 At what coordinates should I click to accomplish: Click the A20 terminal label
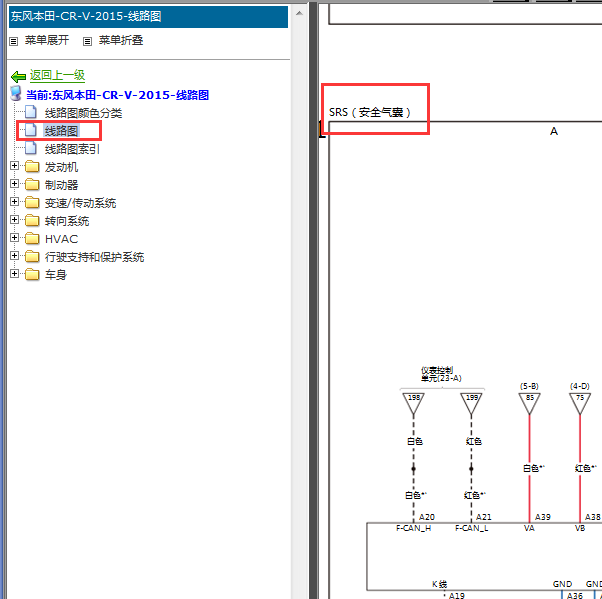(x=427, y=517)
